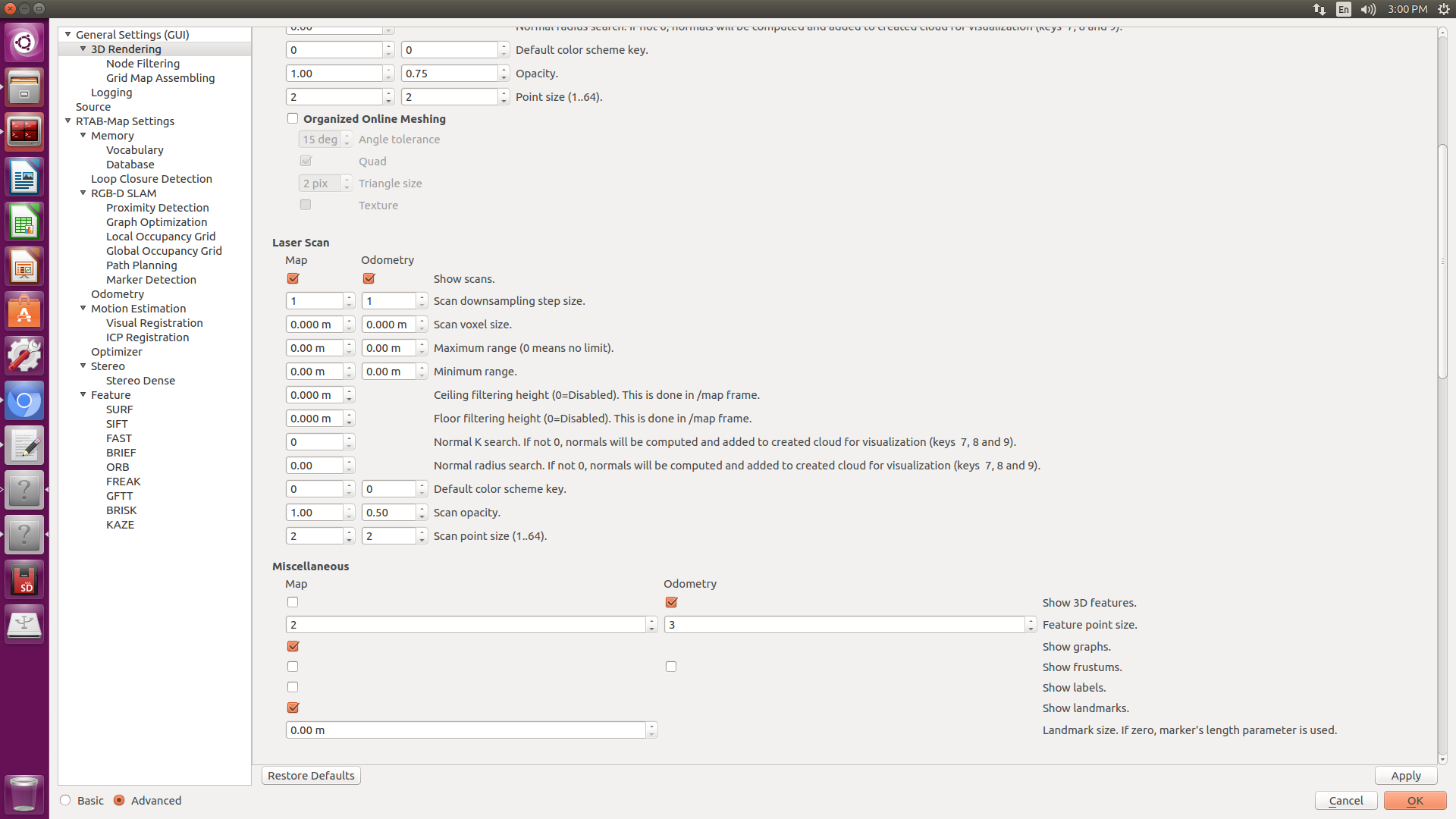This screenshot has height=819, width=1456.
Task: Open System Settings wrench icon
Action: point(24,356)
